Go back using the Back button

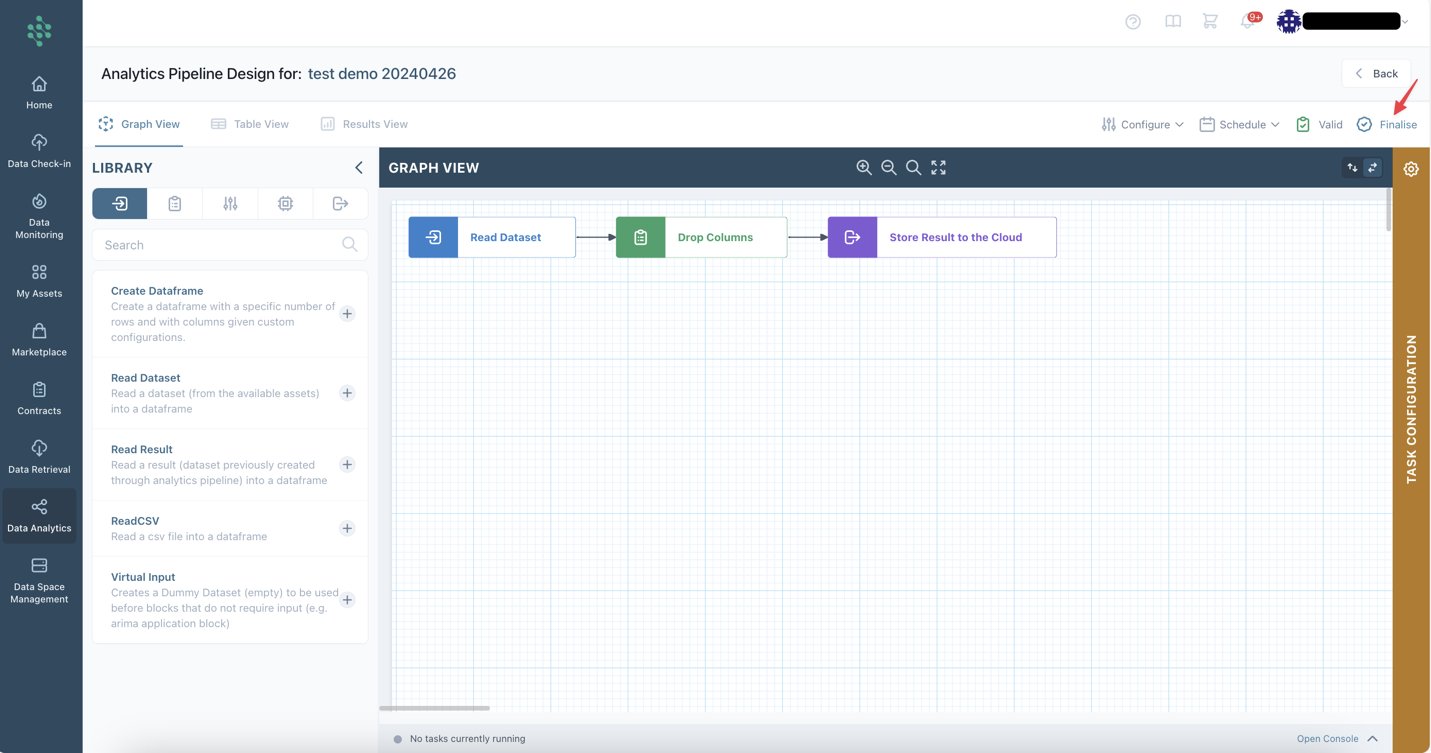(1376, 73)
